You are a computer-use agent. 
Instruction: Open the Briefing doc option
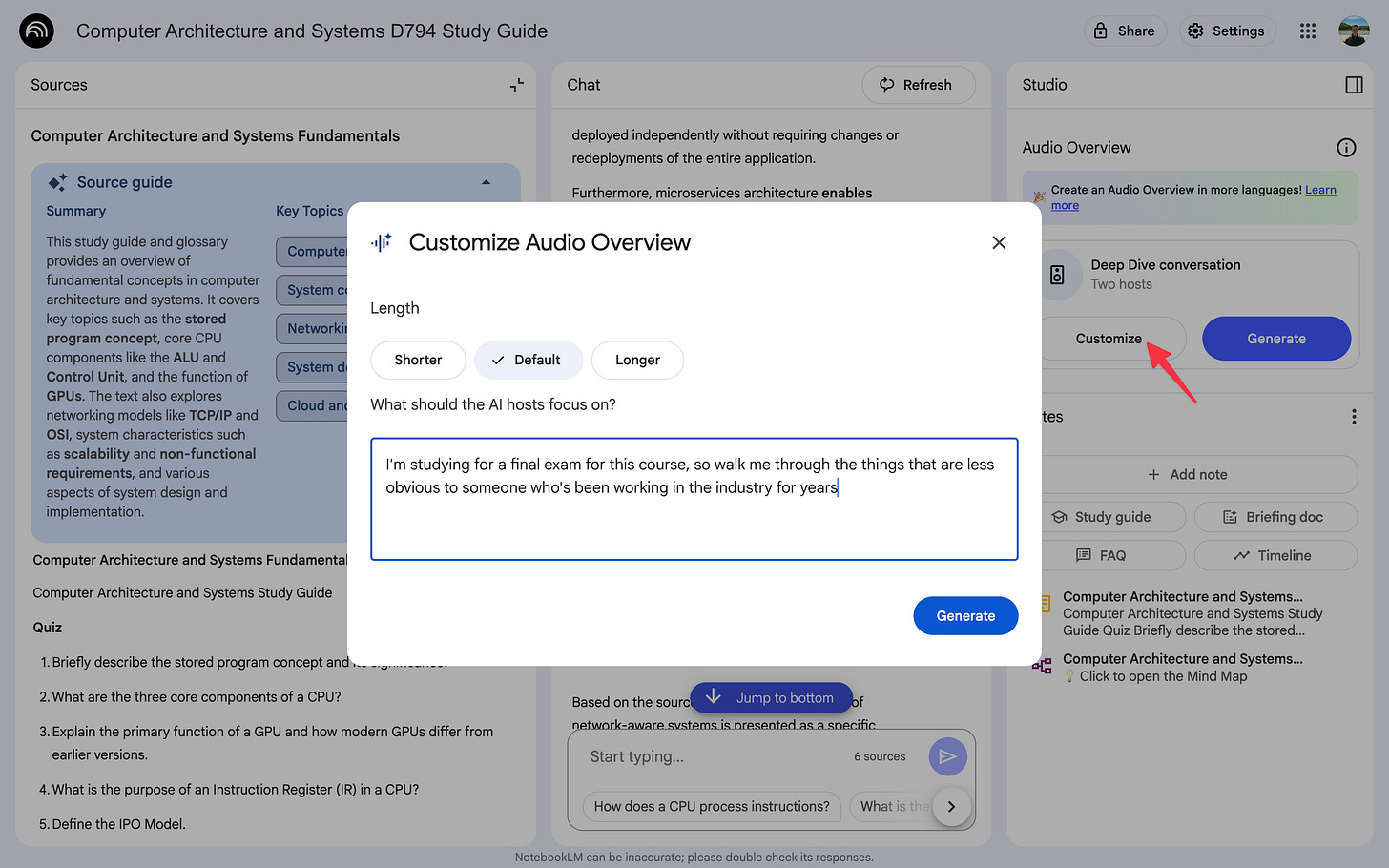(1275, 517)
